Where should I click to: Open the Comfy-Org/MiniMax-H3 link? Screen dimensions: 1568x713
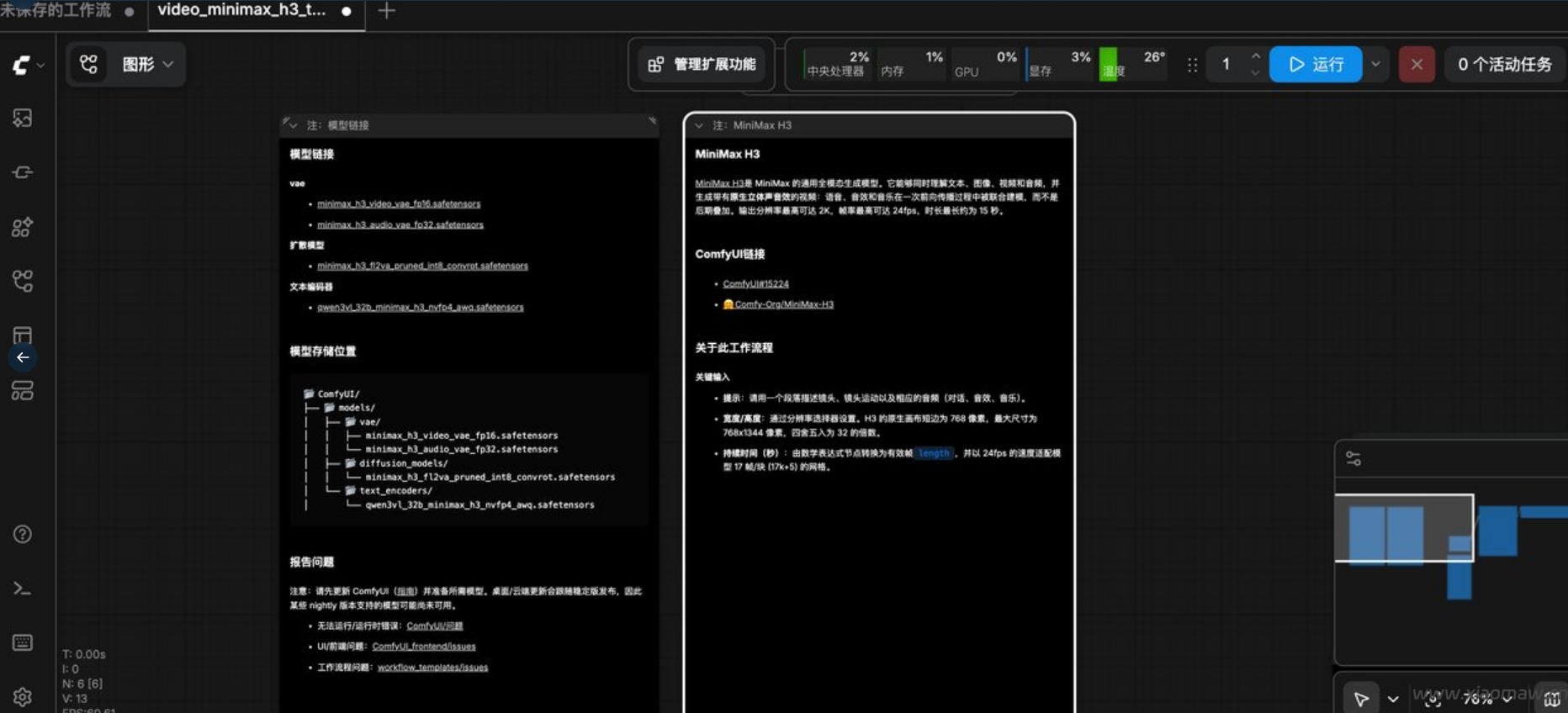coord(779,304)
